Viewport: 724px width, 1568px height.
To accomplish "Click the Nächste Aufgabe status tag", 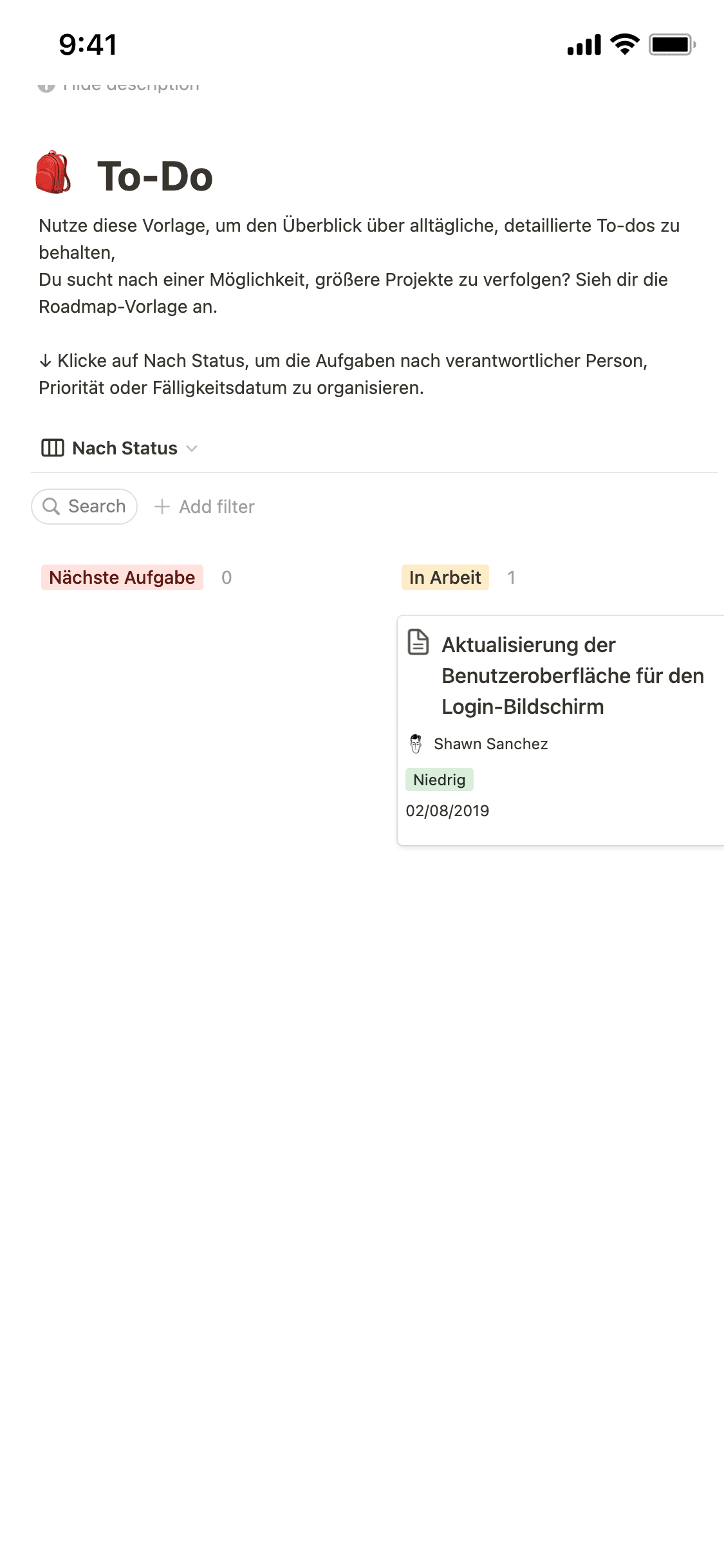I will coord(122,577).
